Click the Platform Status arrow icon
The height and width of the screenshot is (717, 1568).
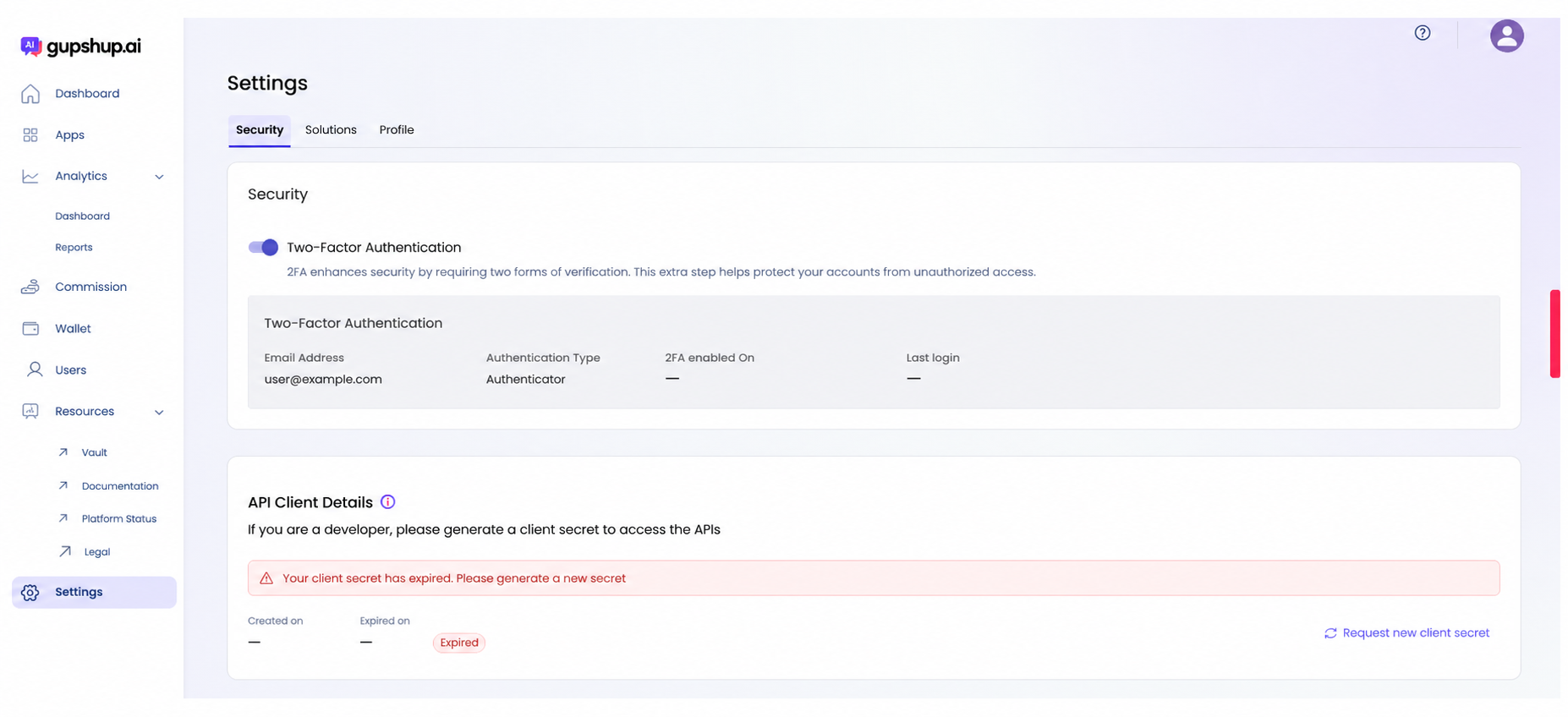point(63,518)
